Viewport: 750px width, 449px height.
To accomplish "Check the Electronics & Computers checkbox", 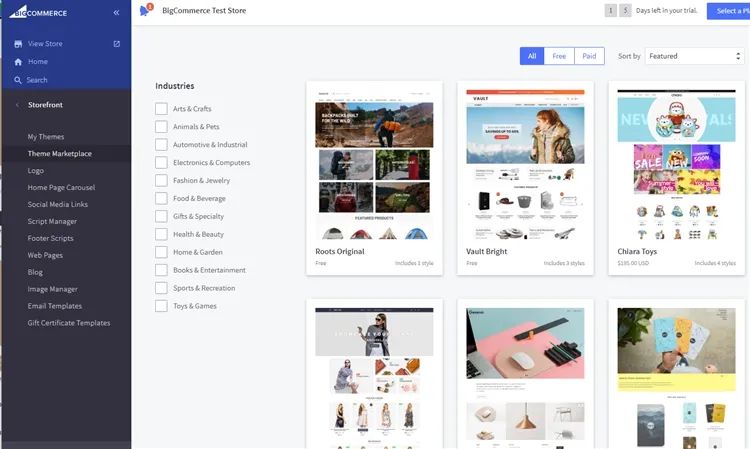I will (x=161, y=163).
